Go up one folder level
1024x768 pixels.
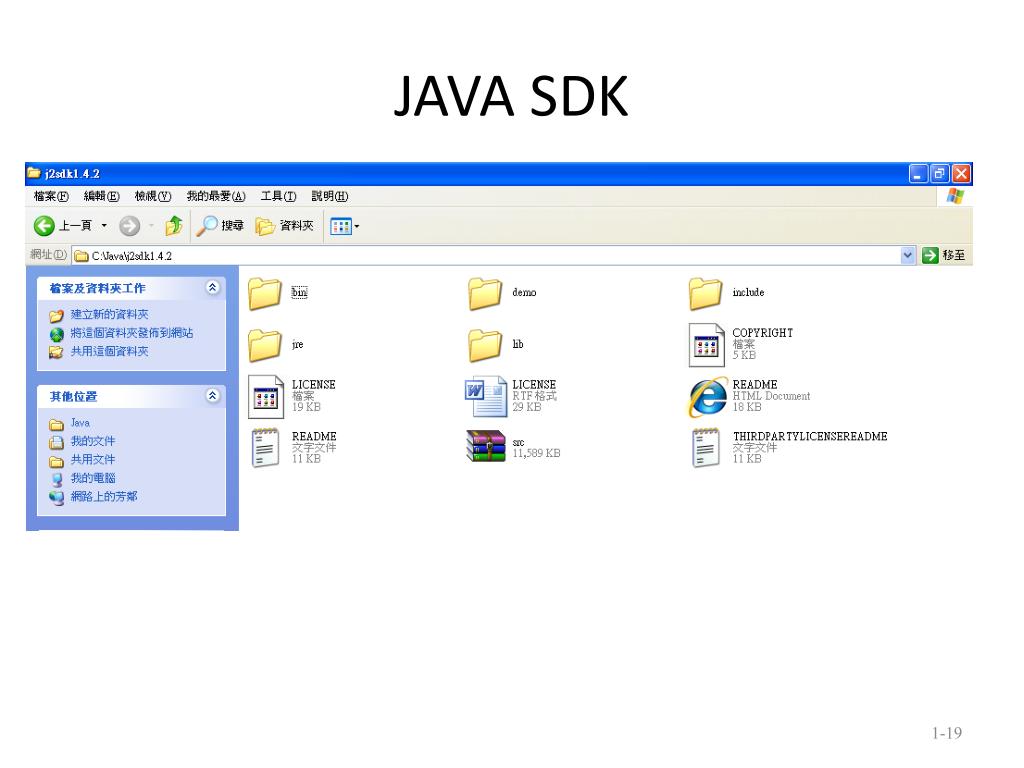pos(174,226)
